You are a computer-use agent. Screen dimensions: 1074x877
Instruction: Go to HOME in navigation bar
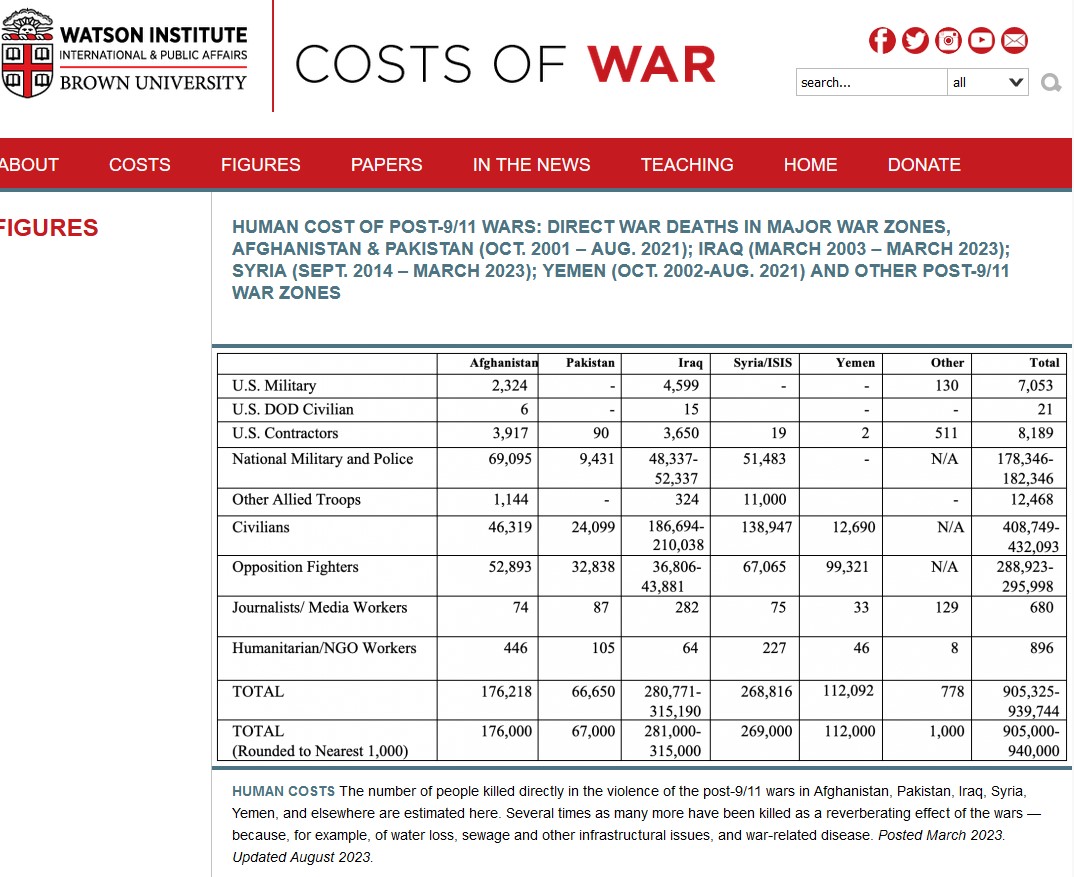810,164
